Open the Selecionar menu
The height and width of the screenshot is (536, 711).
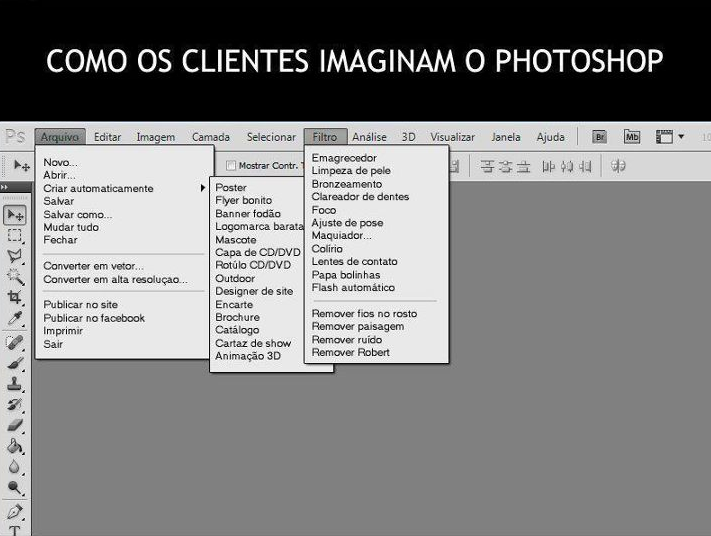(x=271, y=137)
